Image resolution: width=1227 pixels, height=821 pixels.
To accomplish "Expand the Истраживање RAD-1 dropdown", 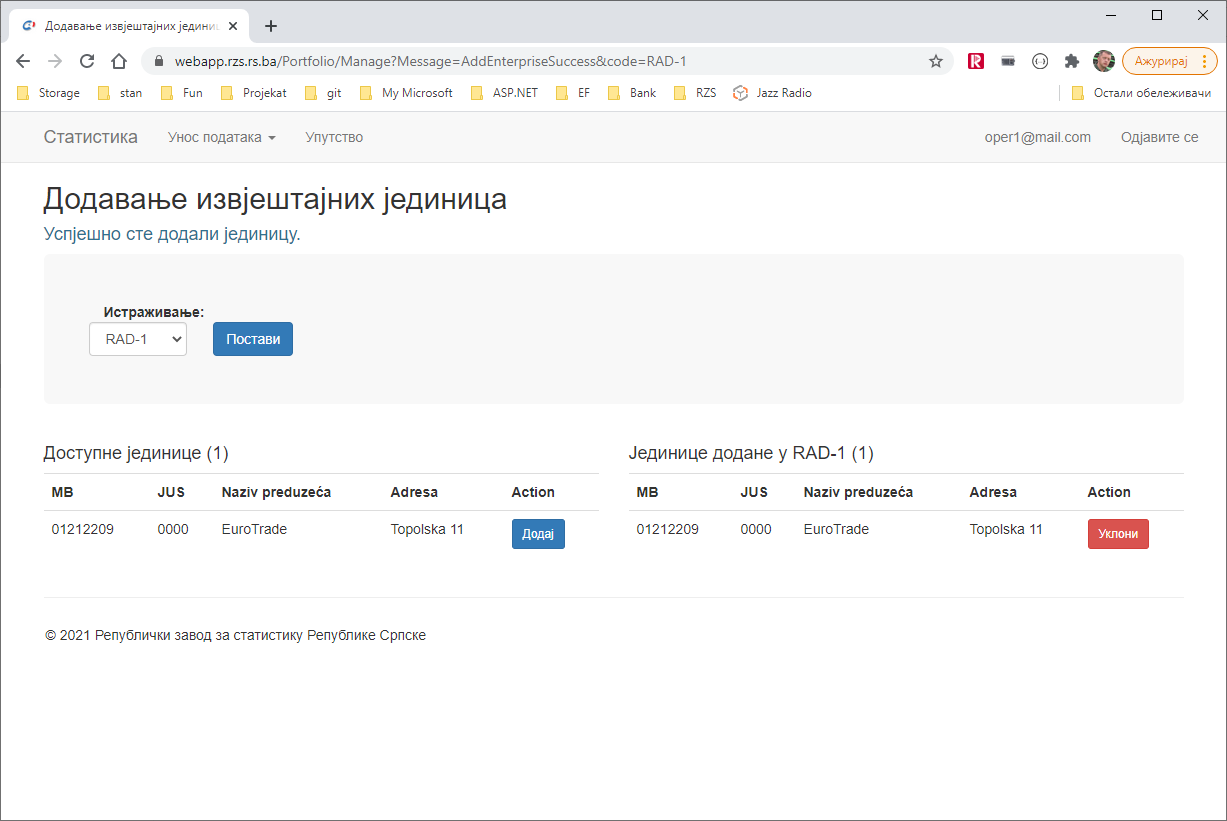I will point(138,339).
